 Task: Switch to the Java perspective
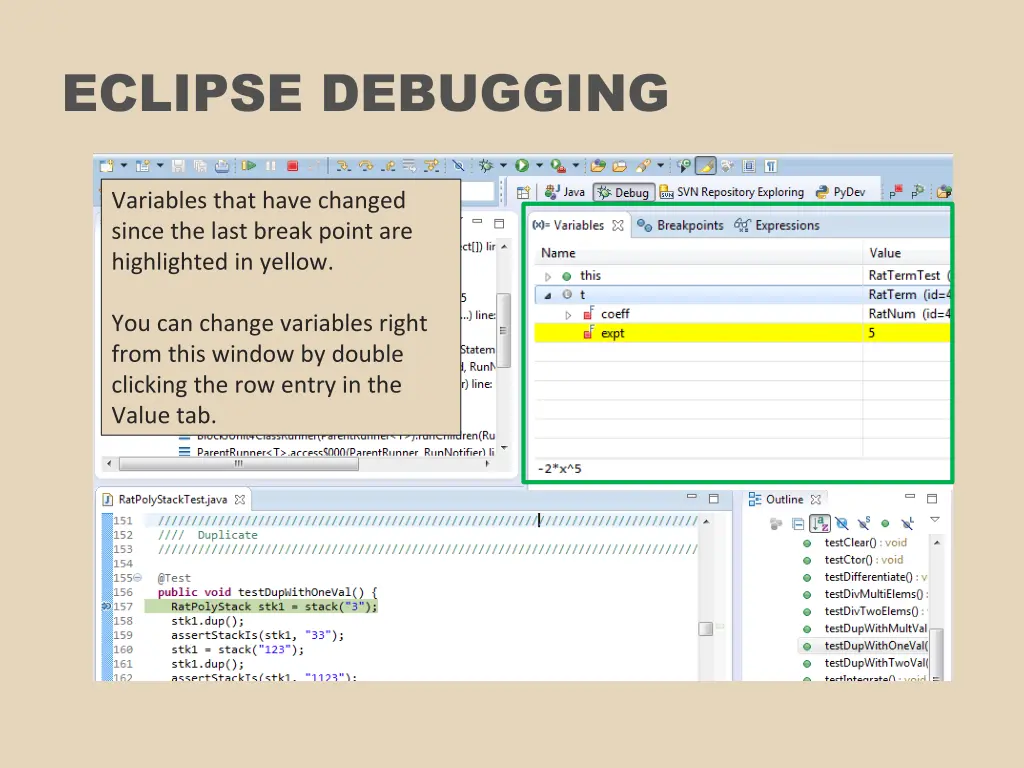[x=570, y=192]
